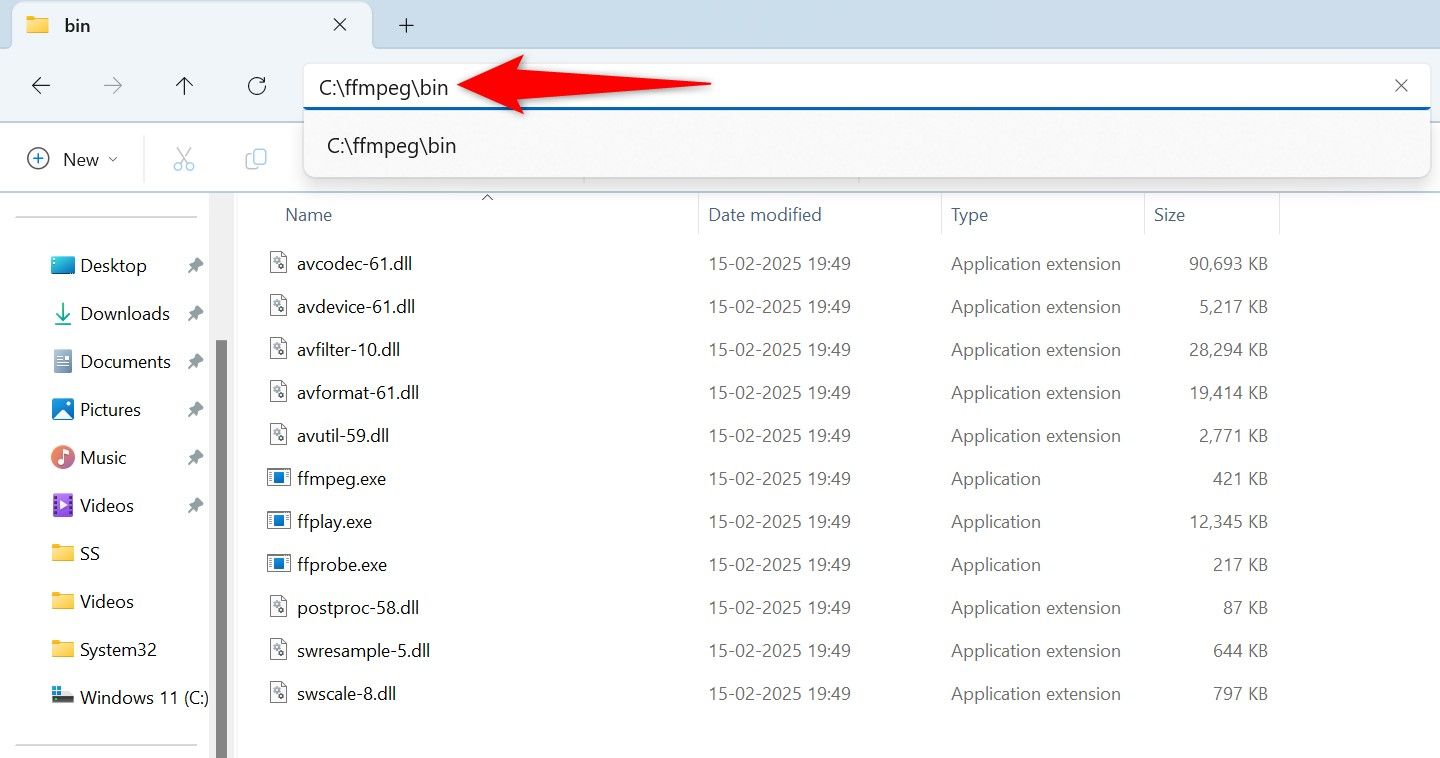Viewport: 1440px width, 758px height.
Task: Sort files by Date modified
Action: pyautogui.click(x=764, y=214)
